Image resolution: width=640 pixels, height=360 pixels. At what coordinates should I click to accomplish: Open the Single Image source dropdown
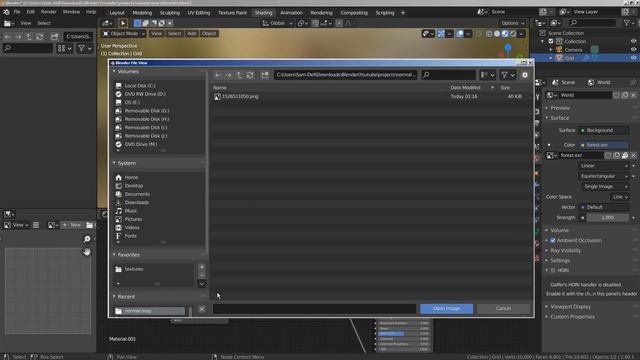(604, 187)
